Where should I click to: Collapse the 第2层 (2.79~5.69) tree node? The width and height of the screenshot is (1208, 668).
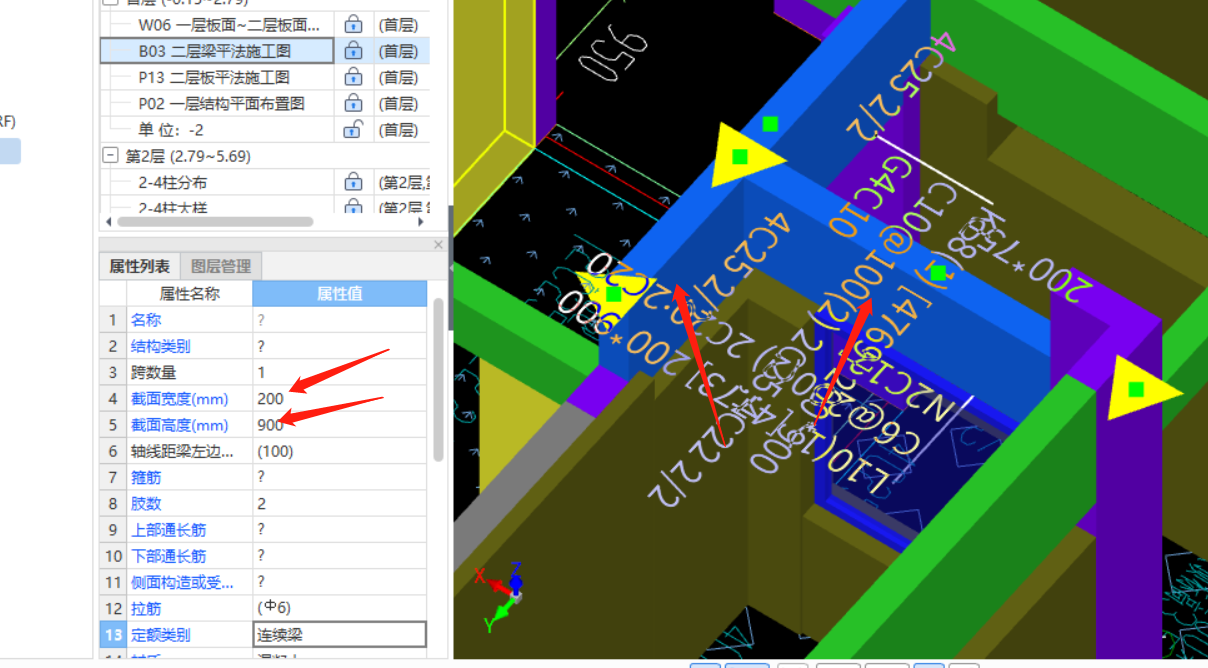(110, 156)
